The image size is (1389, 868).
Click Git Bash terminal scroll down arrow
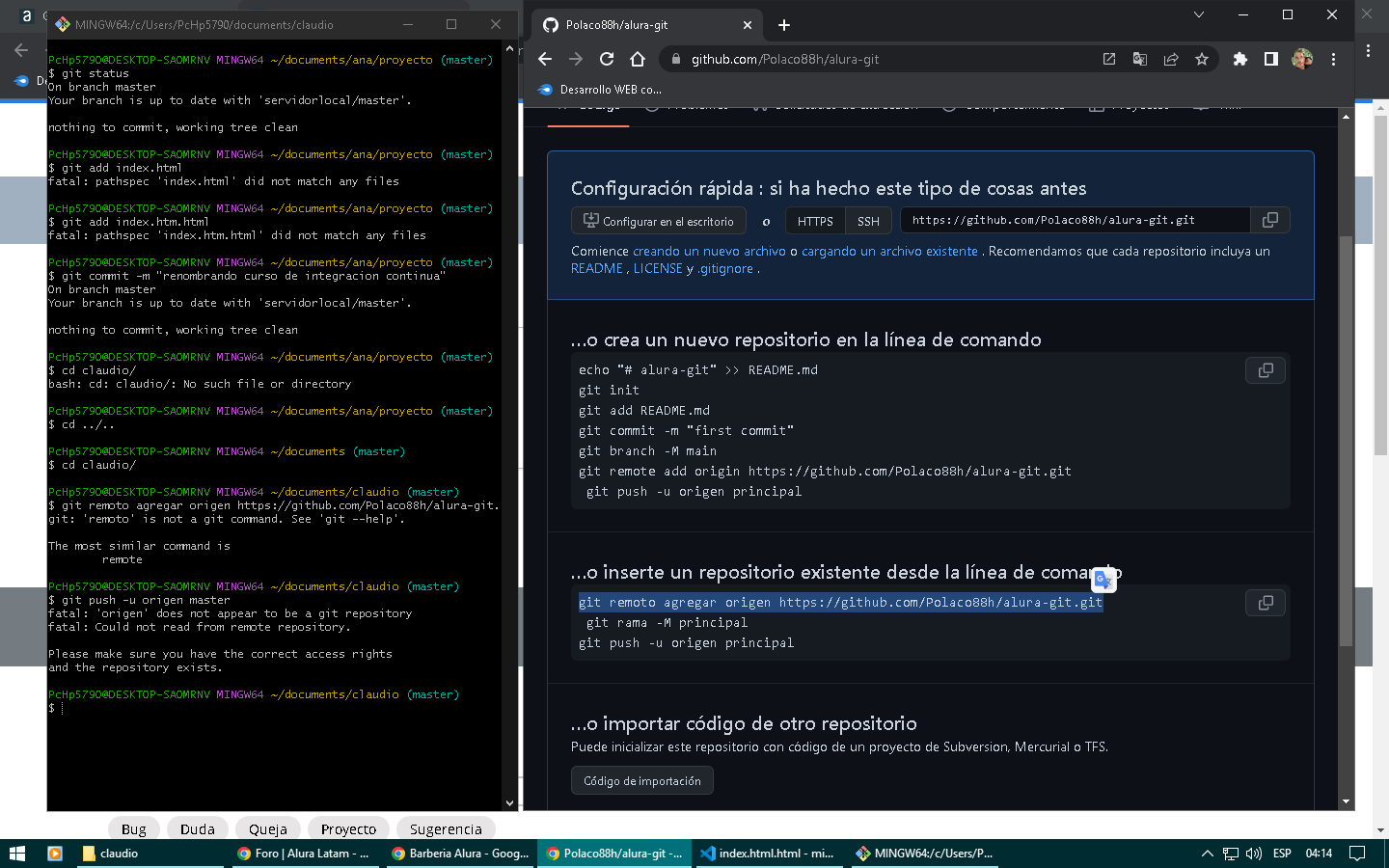click(x=509, y=802)
